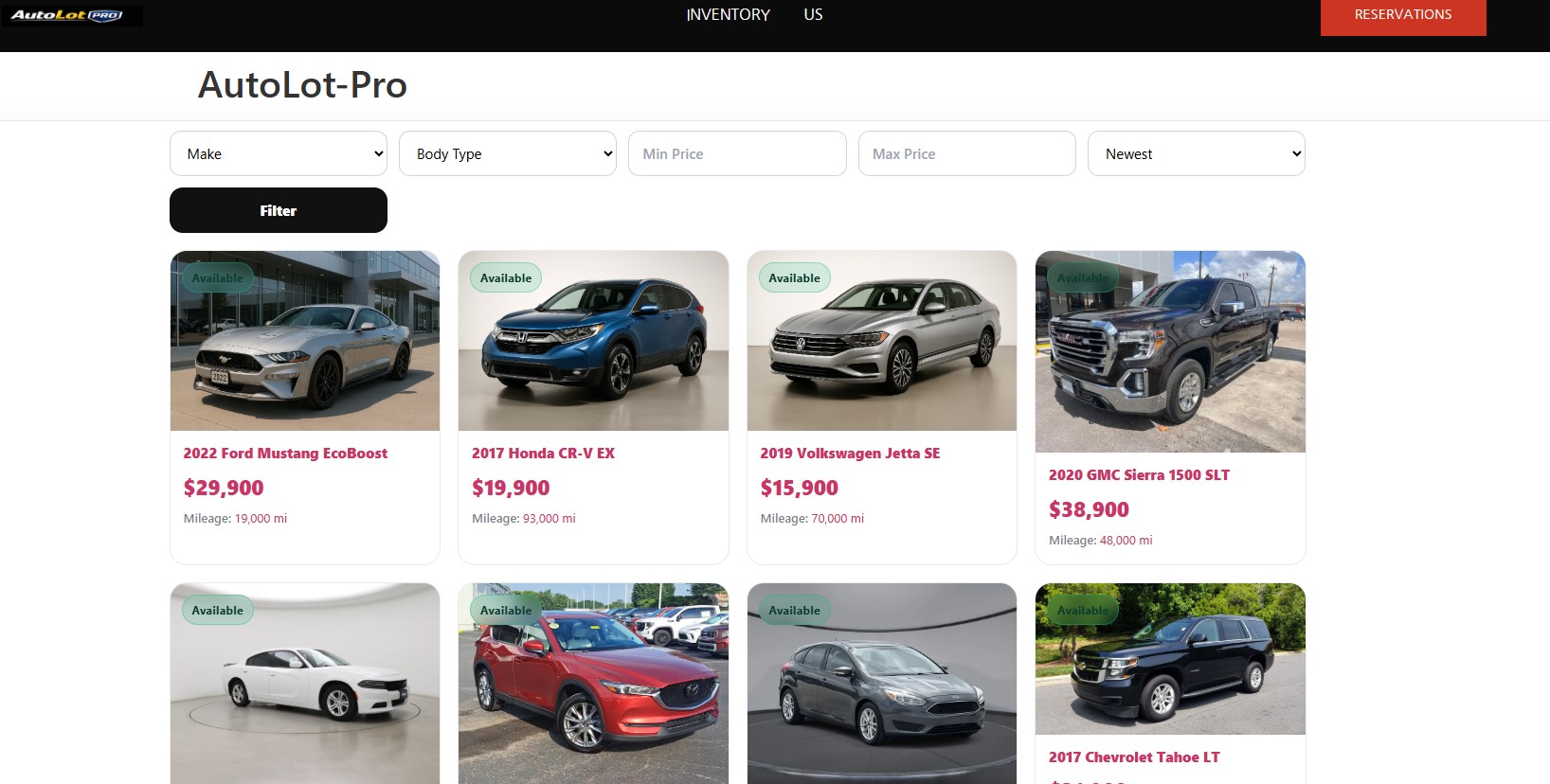Open 2022 Ford Mustang EcoBoost listing title
The height and width of the screenshot is (784, 1550).
tap(285, 454)
